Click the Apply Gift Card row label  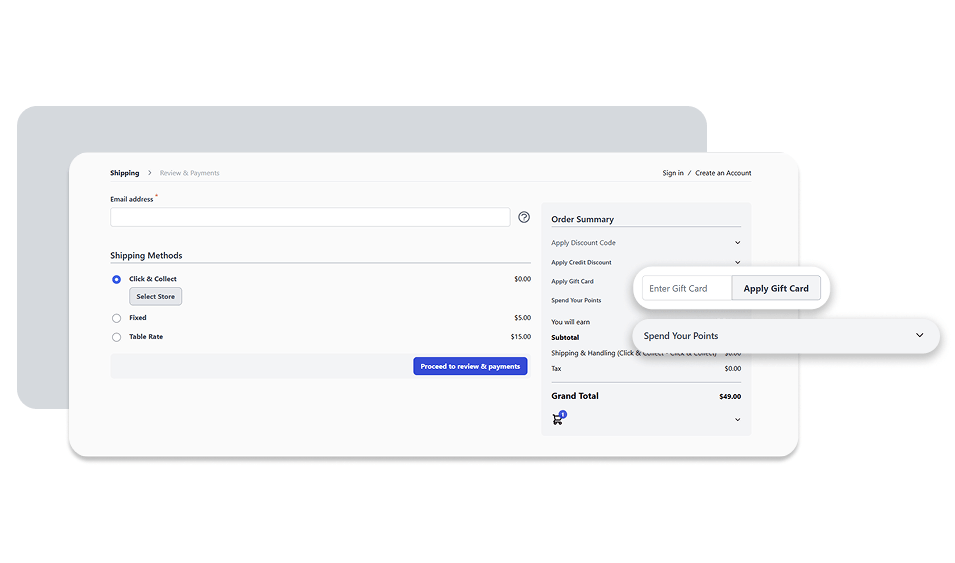(x=573, y=282)
